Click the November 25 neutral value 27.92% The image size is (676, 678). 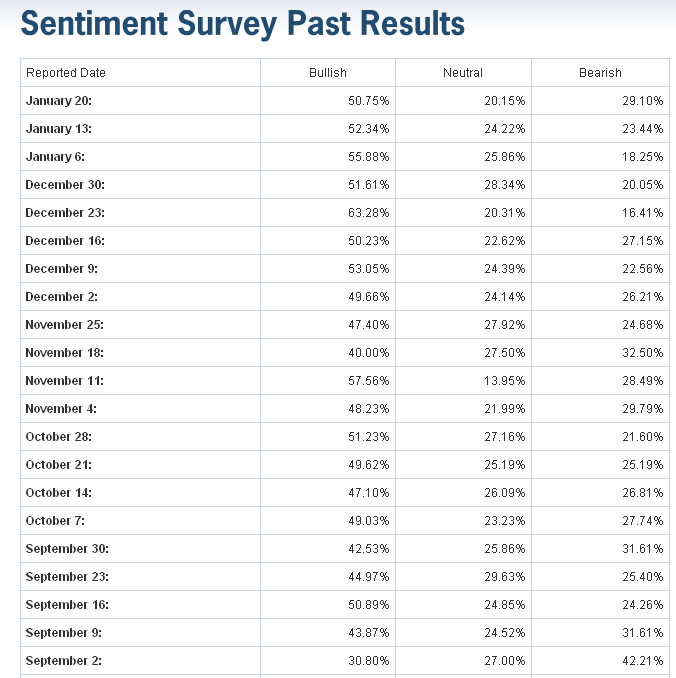pos(505,325)
